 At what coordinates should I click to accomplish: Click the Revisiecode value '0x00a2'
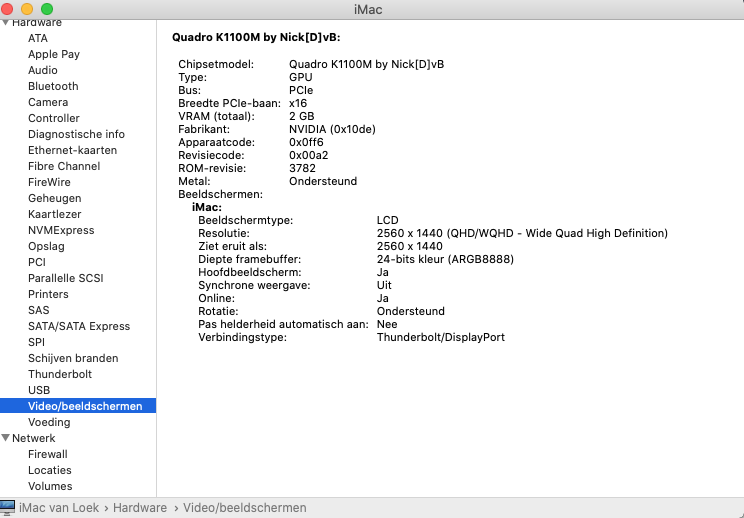coord(308,155)
